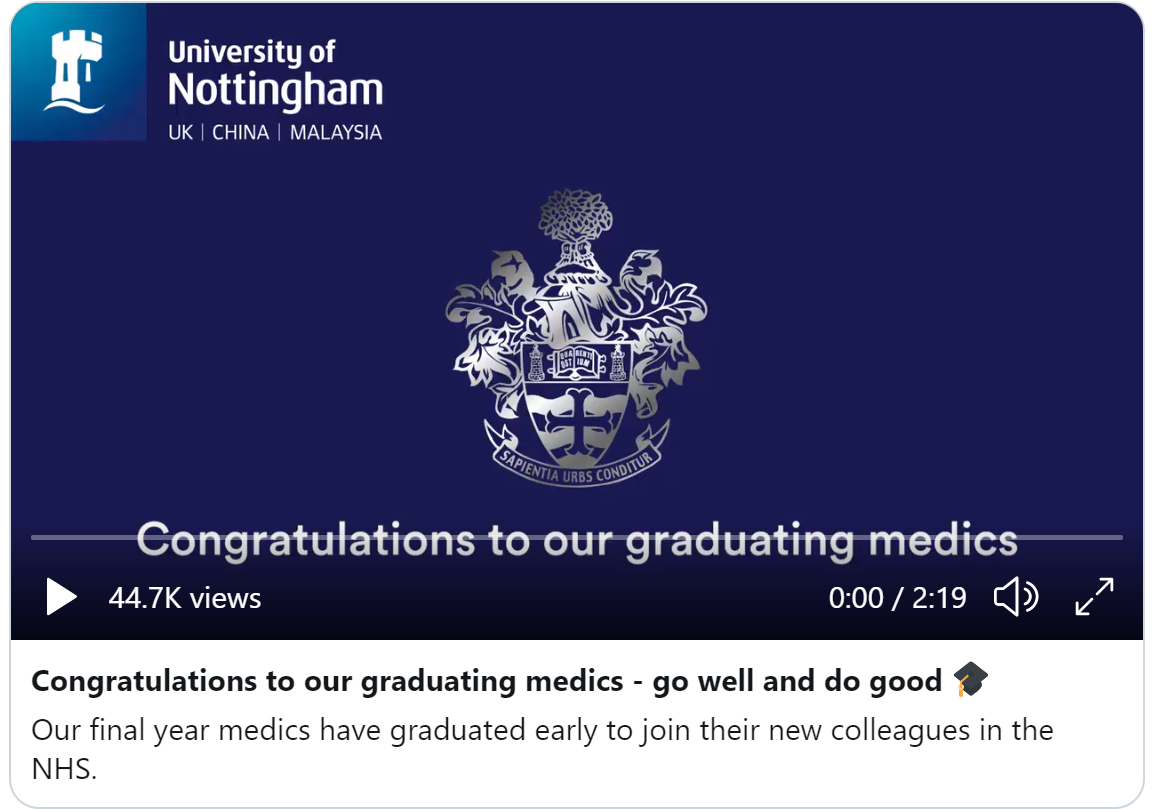This screenshot has height=809, width=1153.
Task: Click the 'Congratulations to our graduating medics' overlay text
Action: coord(577,541)
